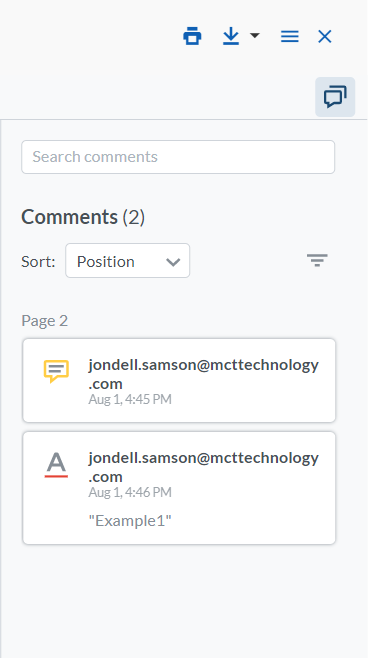Print the document using the printer icon
This screenshot has width=368, height=658.
tap(192, 36)
